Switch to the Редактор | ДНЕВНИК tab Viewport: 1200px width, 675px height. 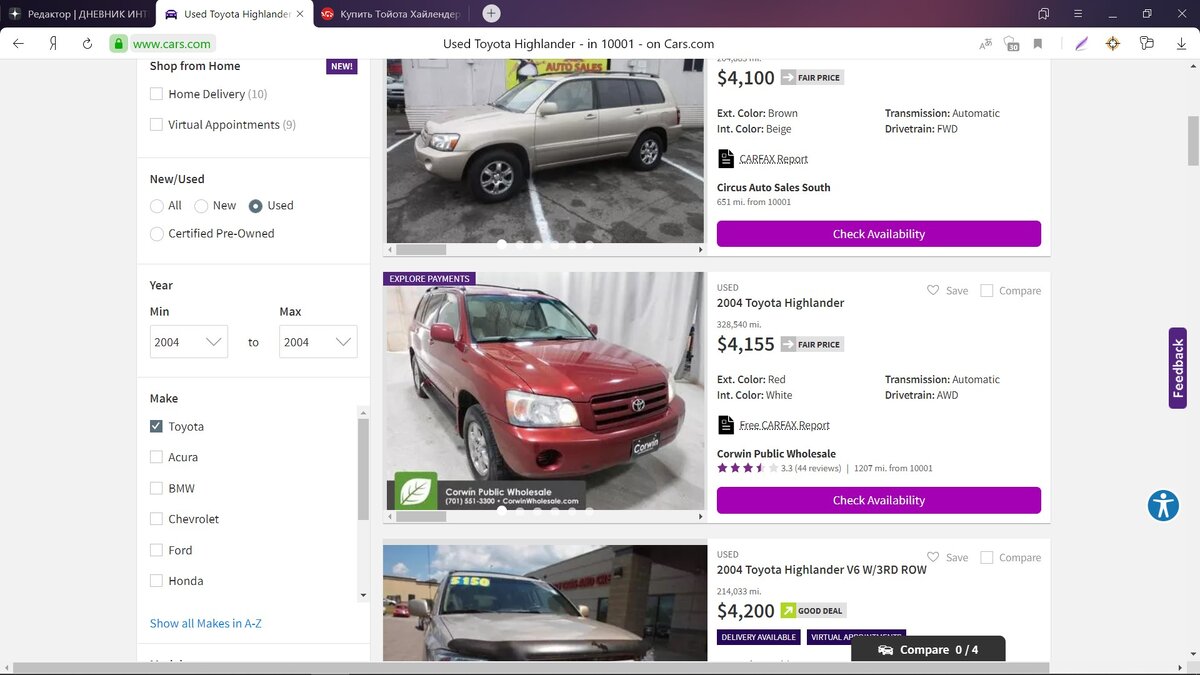point(77,14)
